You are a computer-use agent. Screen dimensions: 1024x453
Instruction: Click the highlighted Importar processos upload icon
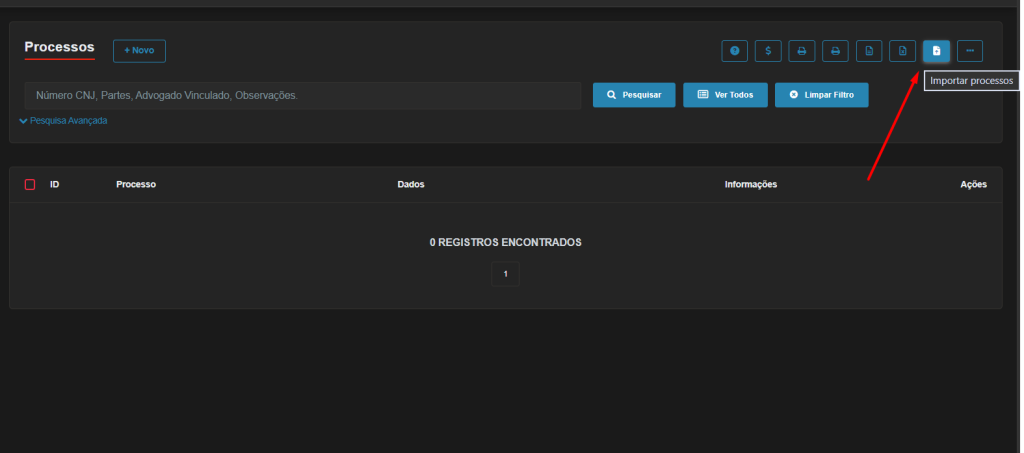click(936, 51)
